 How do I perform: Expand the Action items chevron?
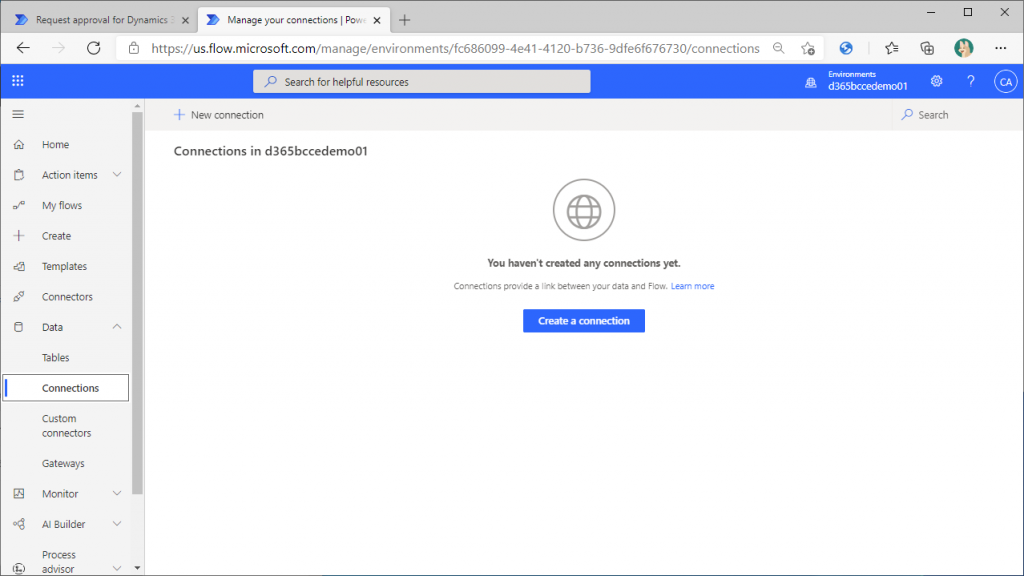tap(117, 174)
